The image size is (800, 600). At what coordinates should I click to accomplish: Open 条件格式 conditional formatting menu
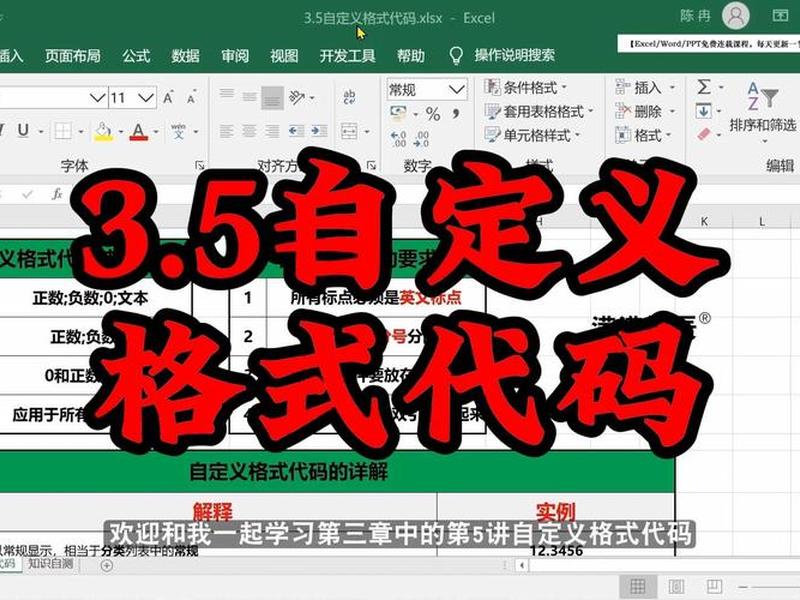click(x=526, y=87)
